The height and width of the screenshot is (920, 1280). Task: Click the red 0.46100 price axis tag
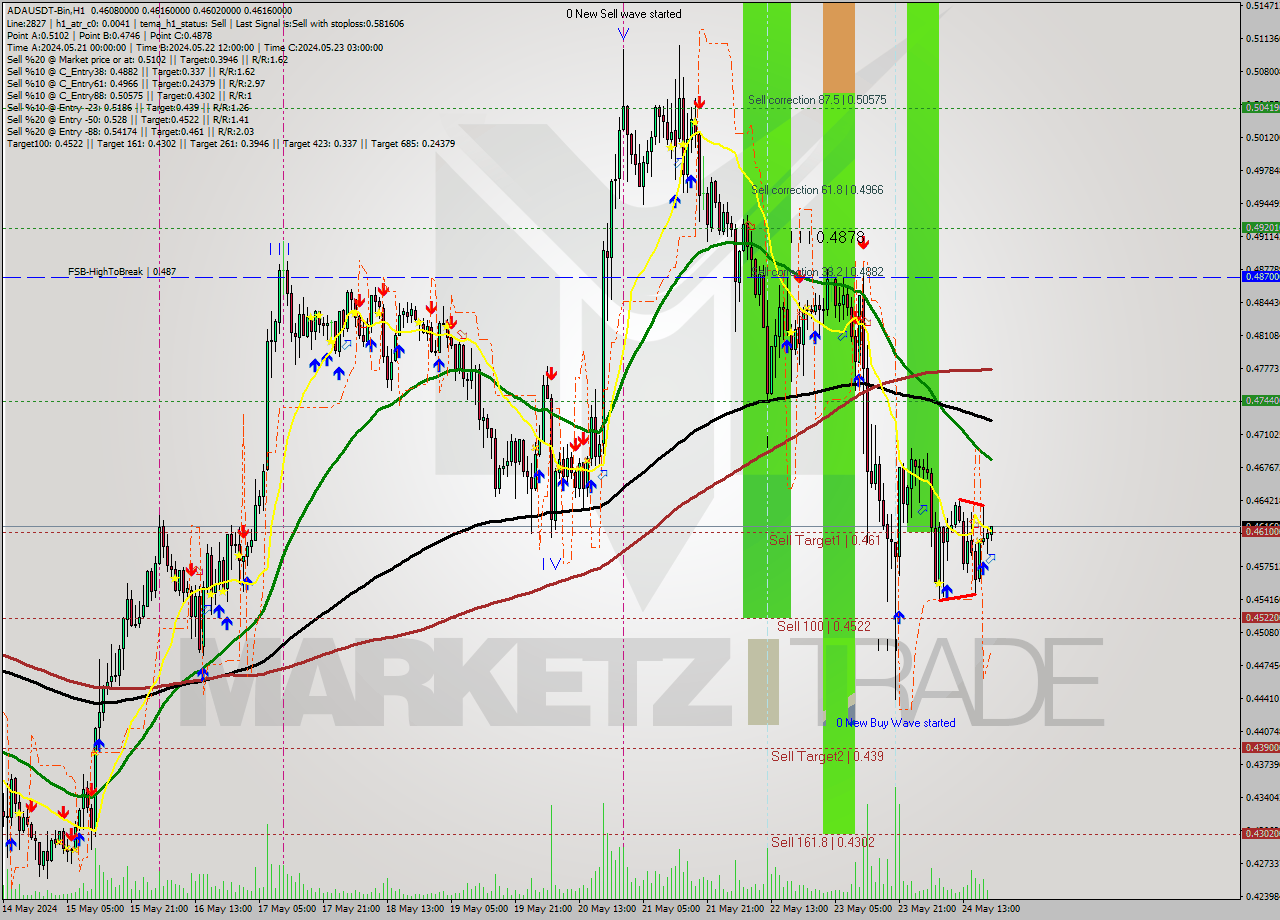click(x=1260, y=532)
